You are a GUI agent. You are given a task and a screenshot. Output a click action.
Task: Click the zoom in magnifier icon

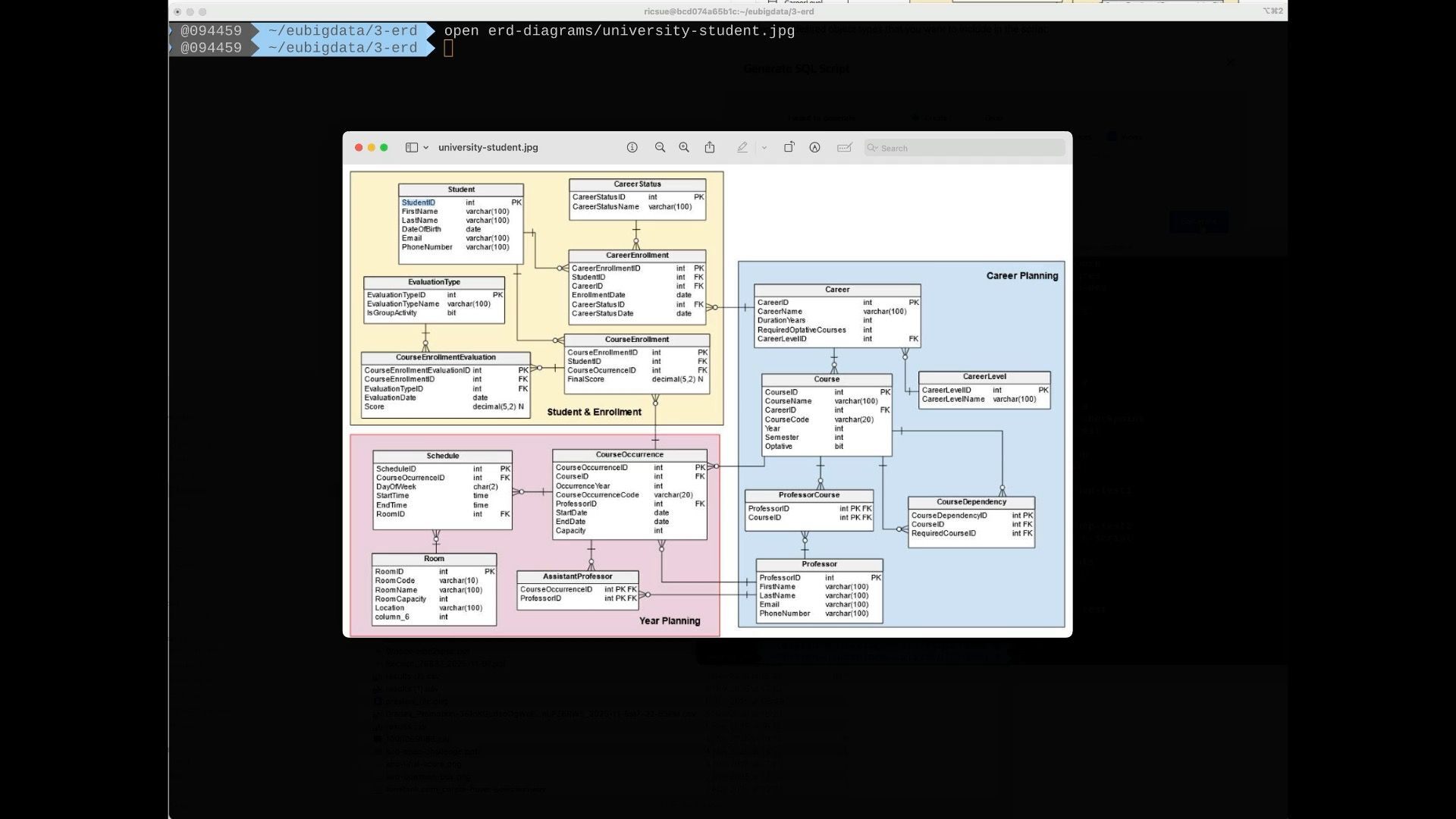[x=684, y=148]
